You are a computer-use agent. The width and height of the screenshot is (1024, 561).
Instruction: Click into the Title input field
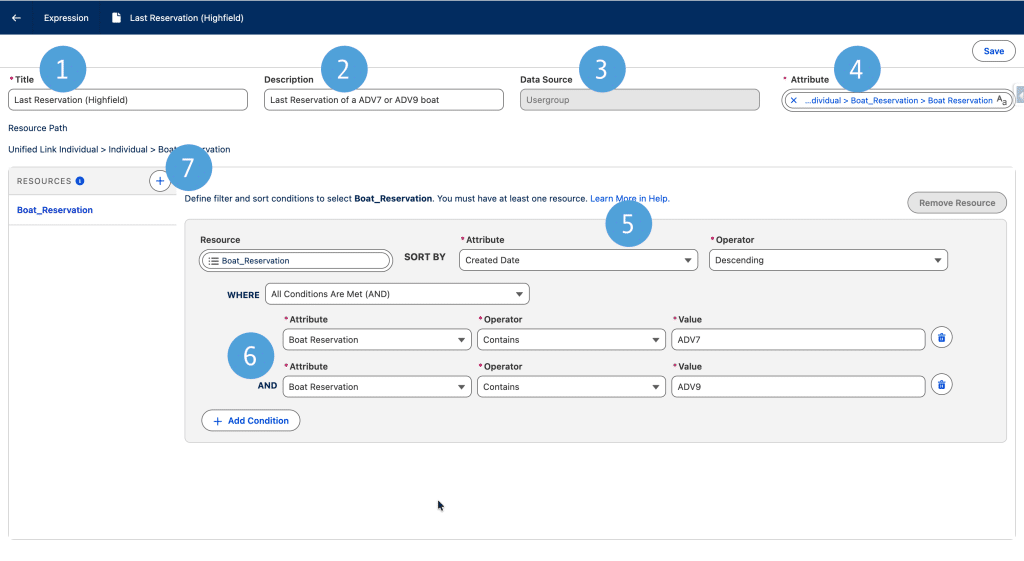tap(127, 100)
